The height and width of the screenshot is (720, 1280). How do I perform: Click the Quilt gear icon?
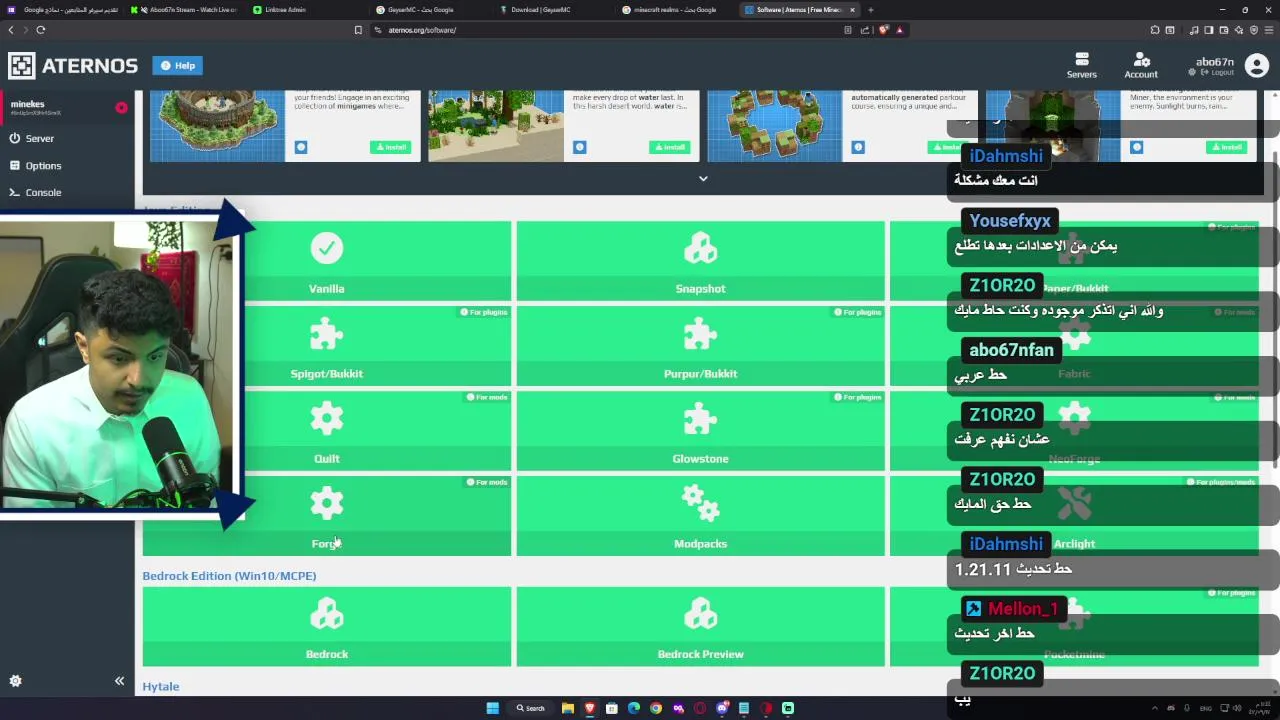click(x=326, y=418)
